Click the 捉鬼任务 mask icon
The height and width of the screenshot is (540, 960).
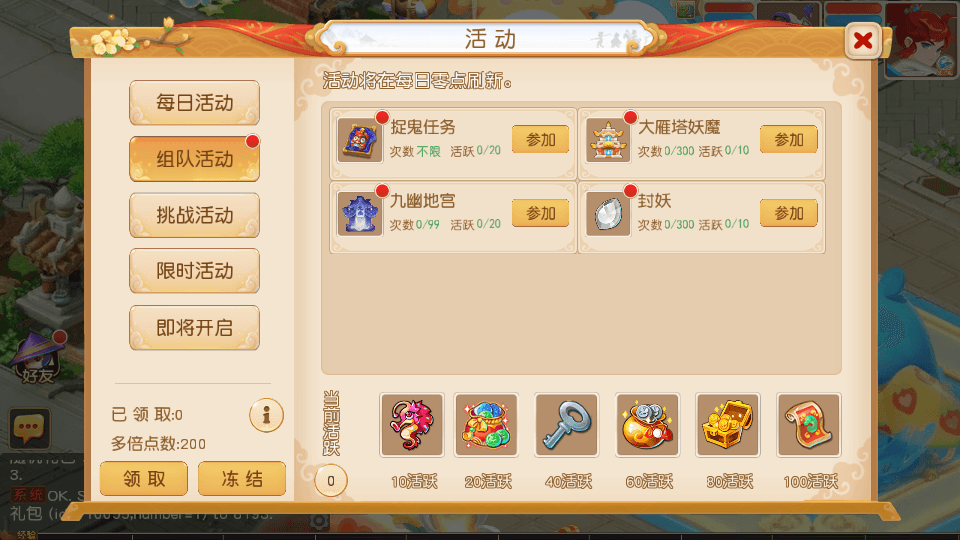359,140
